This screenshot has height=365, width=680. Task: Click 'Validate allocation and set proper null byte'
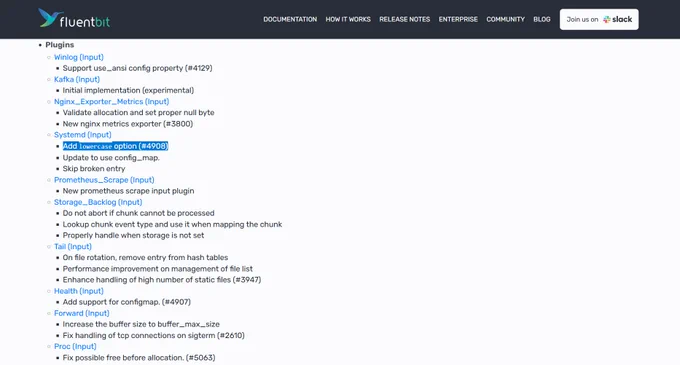coord(138,113)
